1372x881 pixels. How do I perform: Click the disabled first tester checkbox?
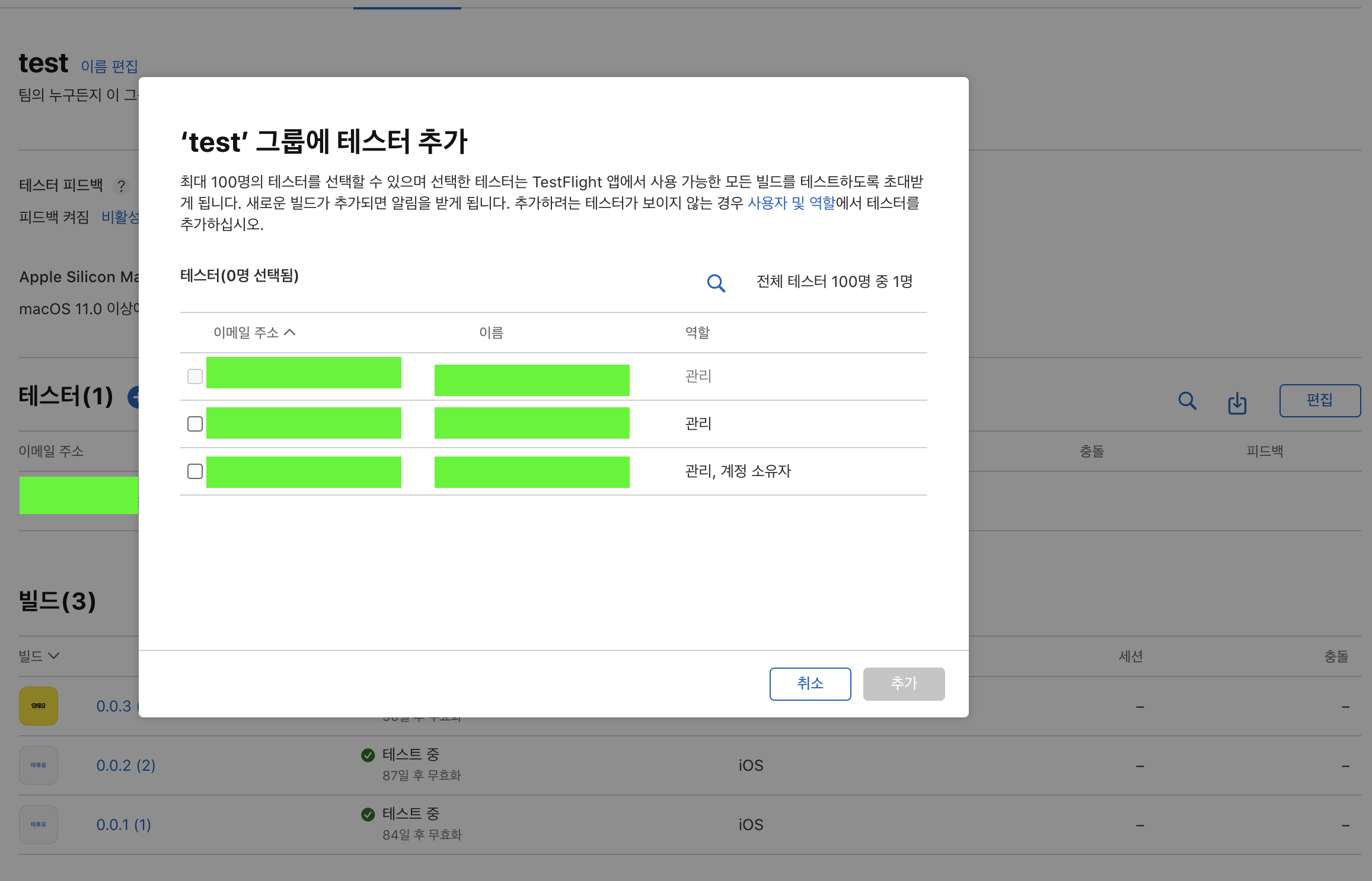(x=195, y=376)
